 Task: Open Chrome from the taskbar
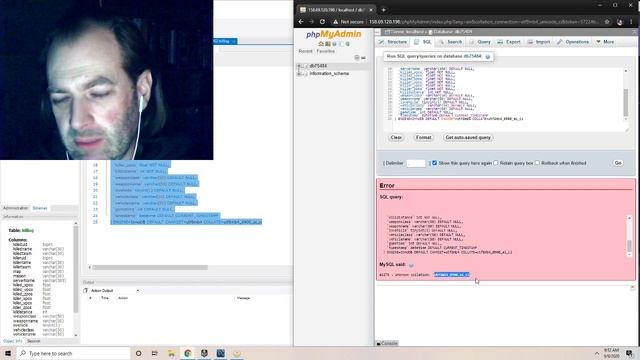click(x=188, y=353)
